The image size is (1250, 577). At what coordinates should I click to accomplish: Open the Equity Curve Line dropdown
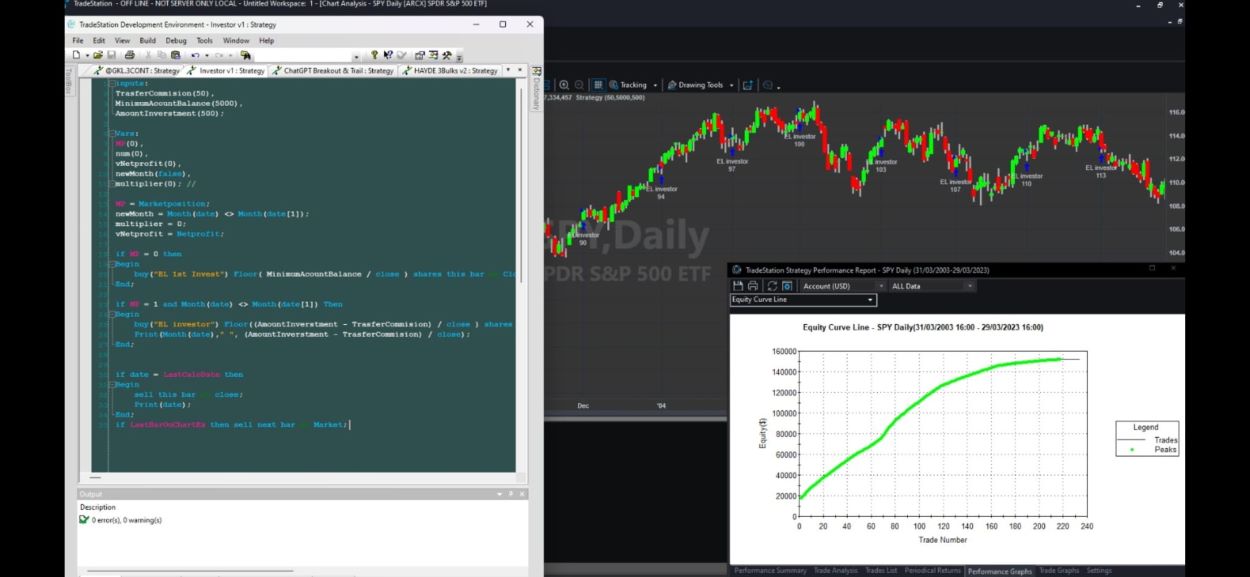pos(803,300)
